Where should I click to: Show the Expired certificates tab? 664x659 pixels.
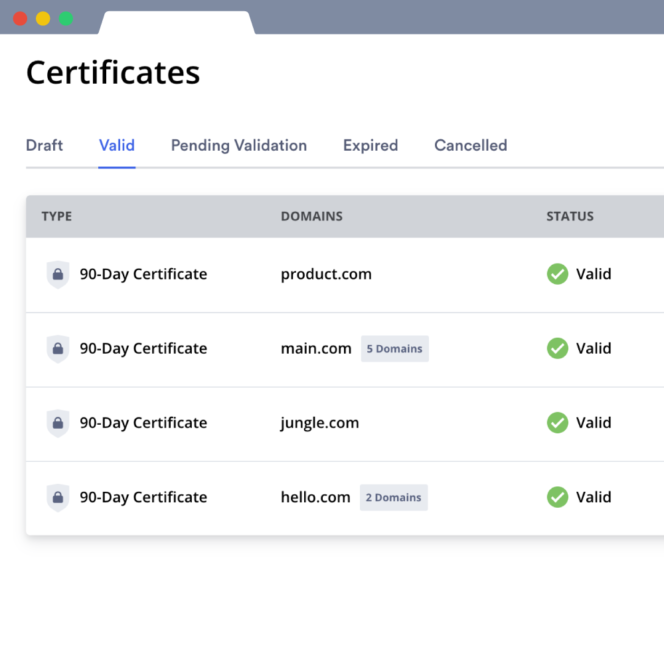370,145
